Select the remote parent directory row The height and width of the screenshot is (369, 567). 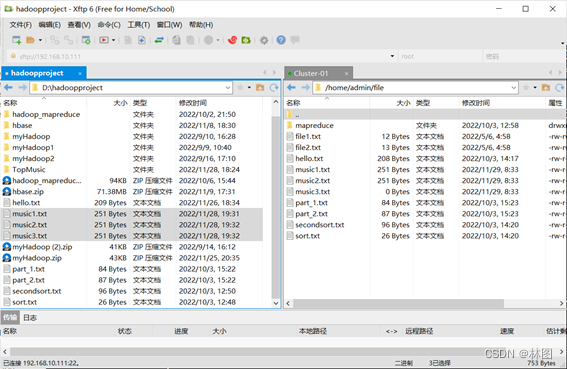425,115
